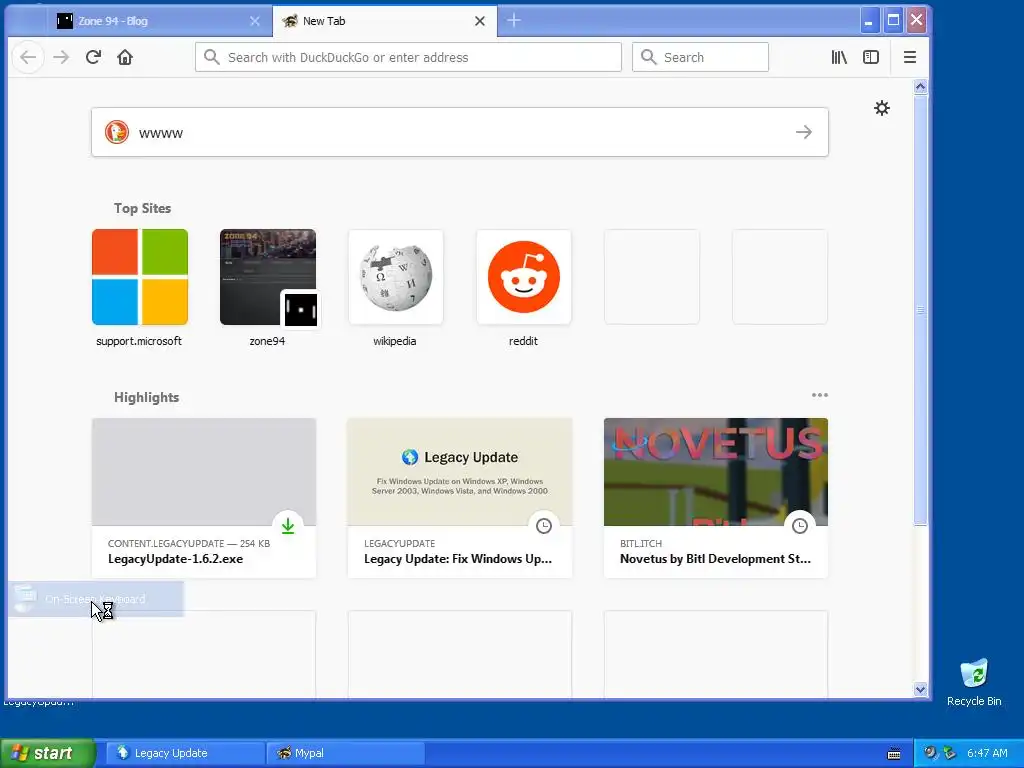This screenshot has width=1024, height=768.
Task: Click the vertical scrollbar thumb
Action: tap(920, 310)
